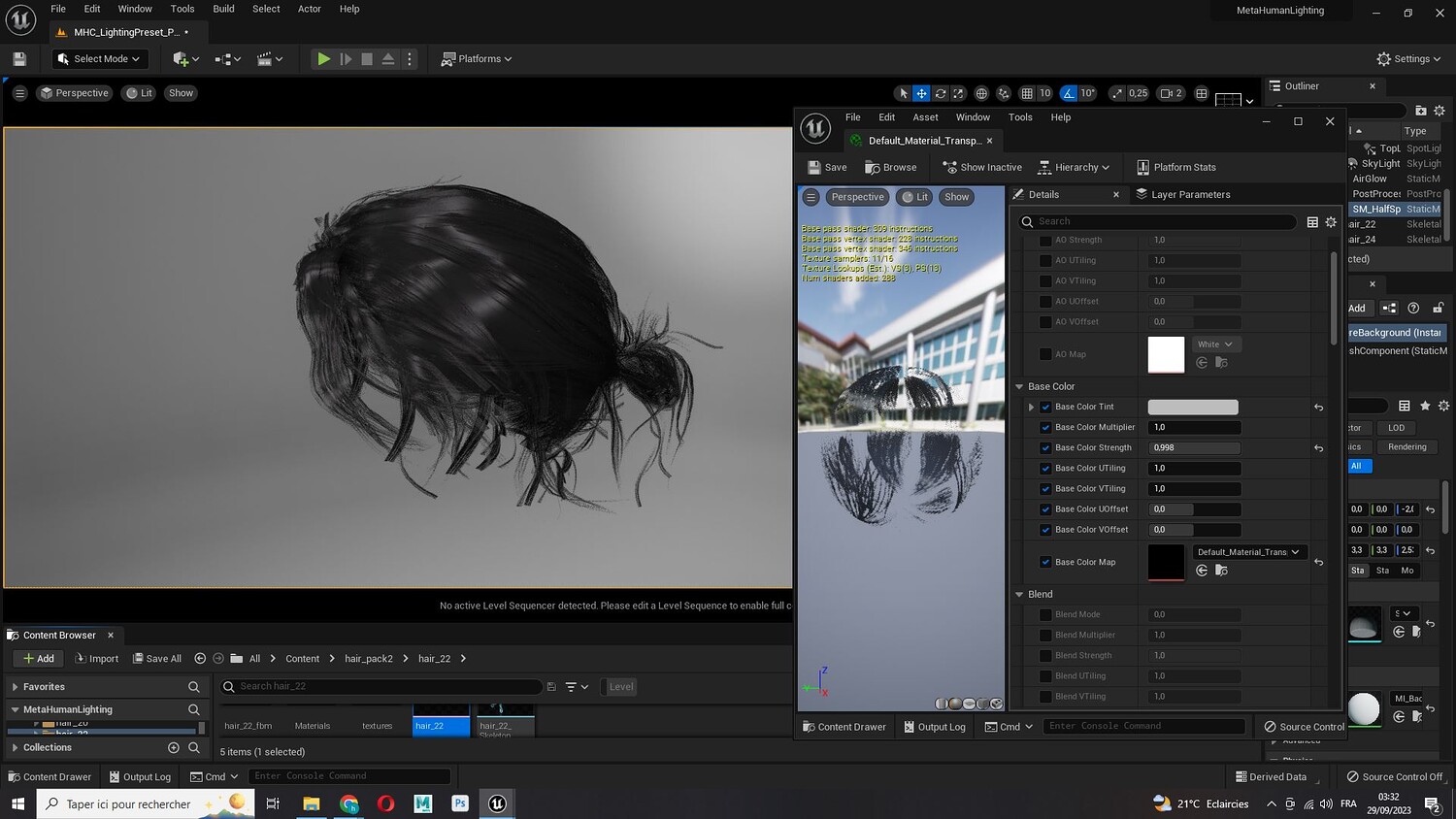Click the Base Color Tint color swatch
This screenshot has height=819, width=1456.
point(1192,408)
